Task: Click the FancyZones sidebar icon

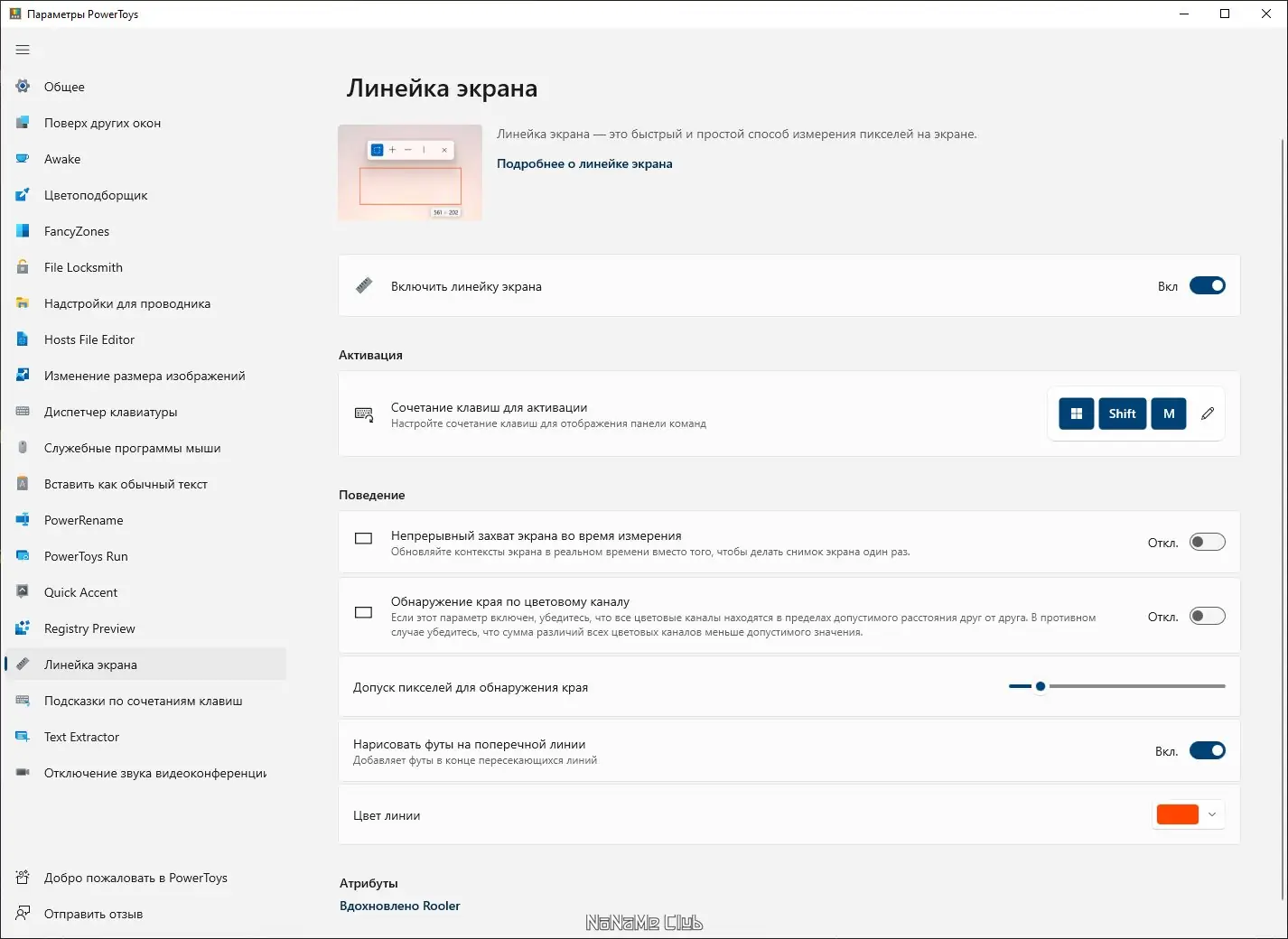Action: 23,231
